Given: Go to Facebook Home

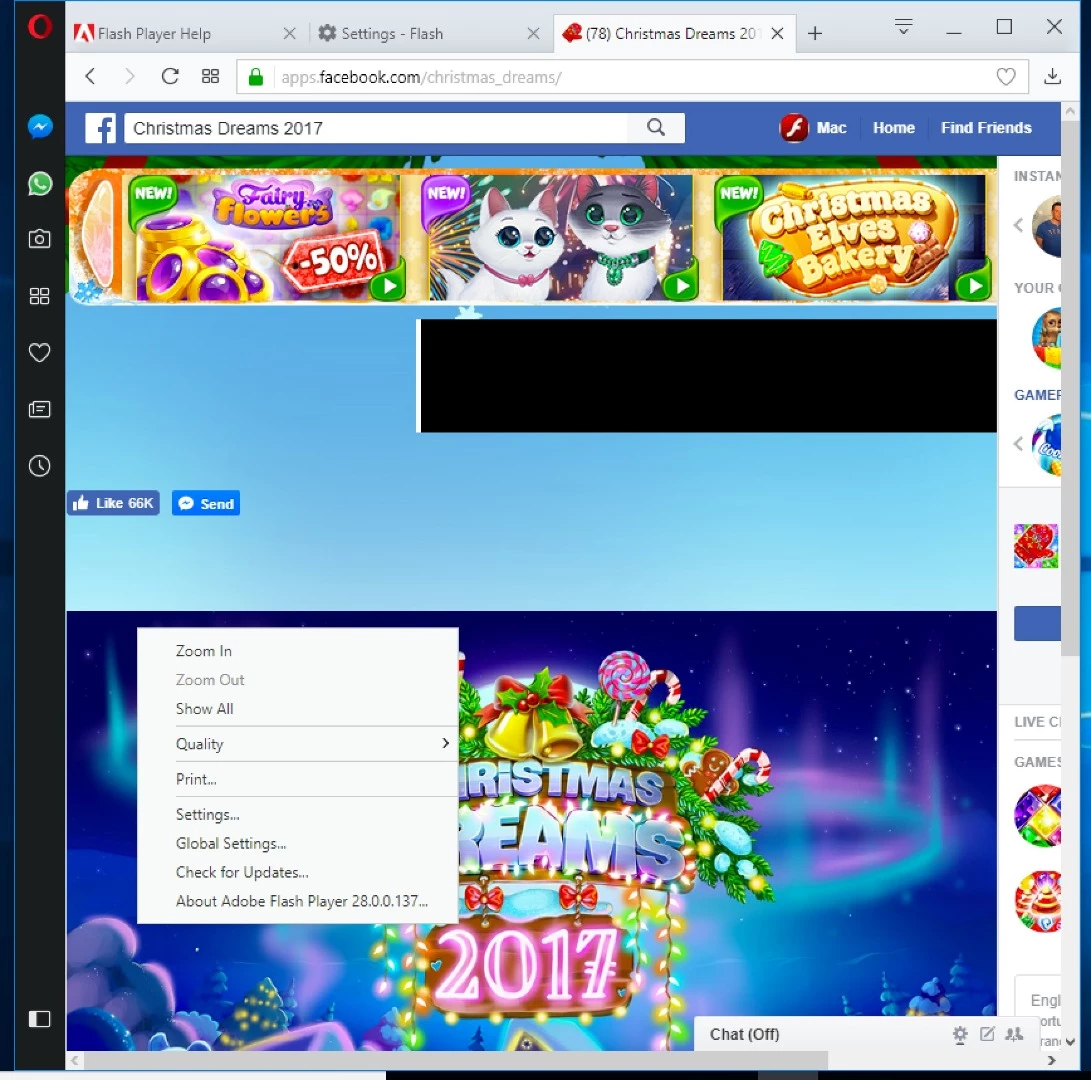Looking at the screenshot, I should point(893,128).
